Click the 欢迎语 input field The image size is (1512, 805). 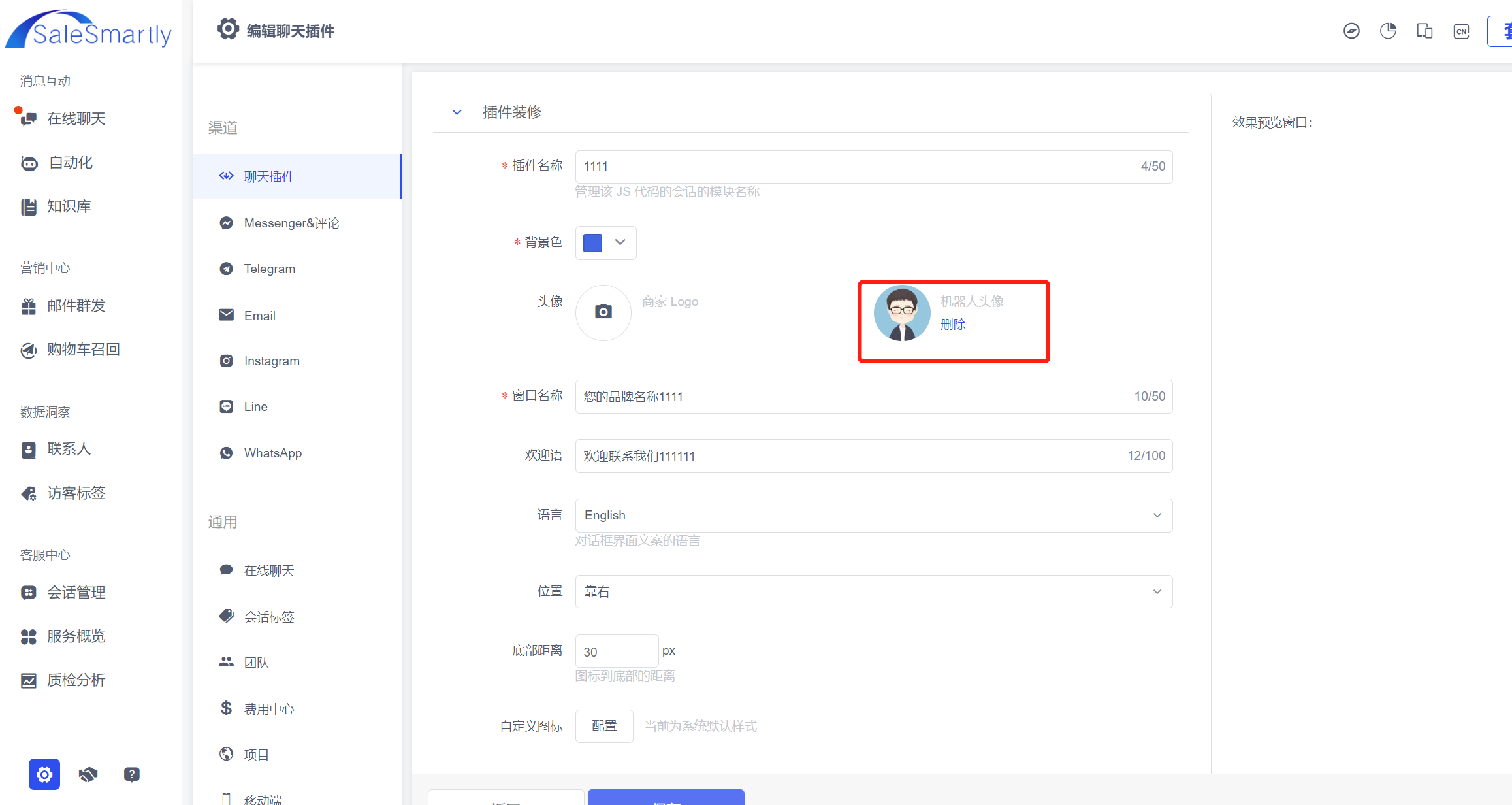point(849,456)
